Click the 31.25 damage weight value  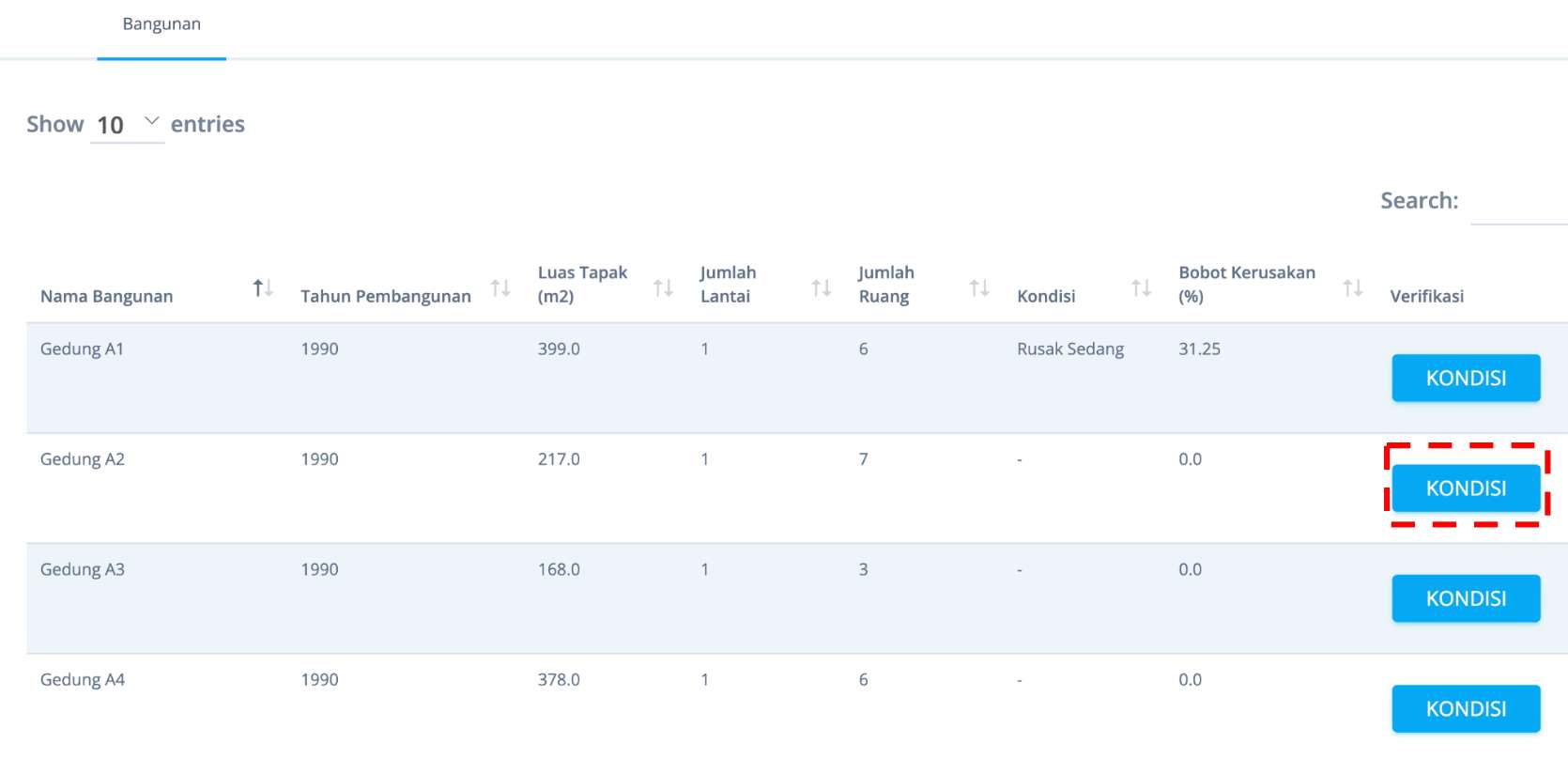[1200, 349]
